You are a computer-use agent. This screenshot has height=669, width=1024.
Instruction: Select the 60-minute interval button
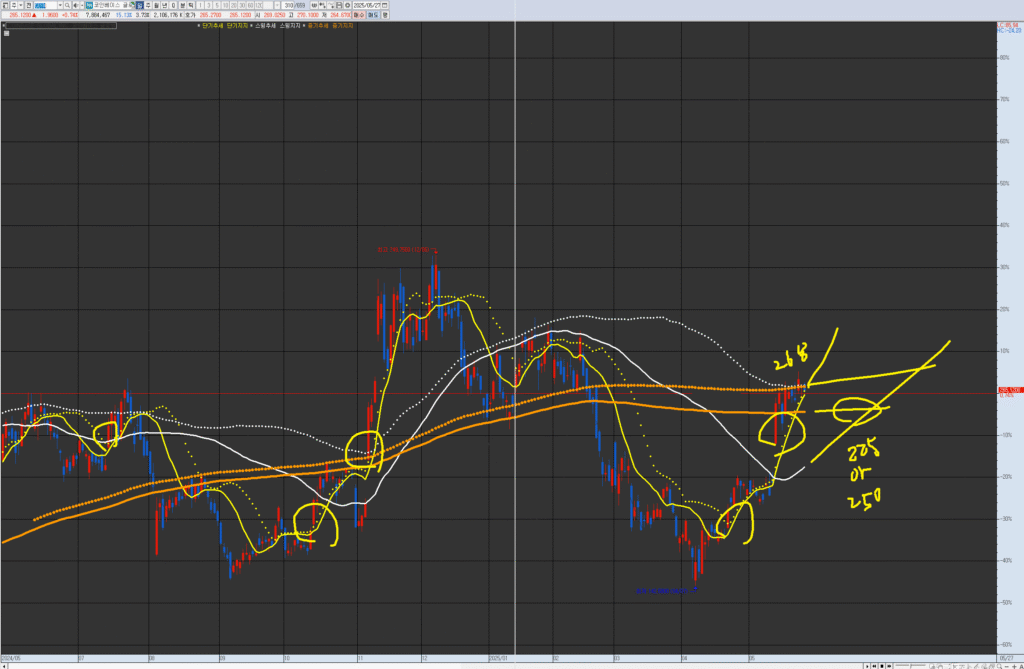pos(251,5)
